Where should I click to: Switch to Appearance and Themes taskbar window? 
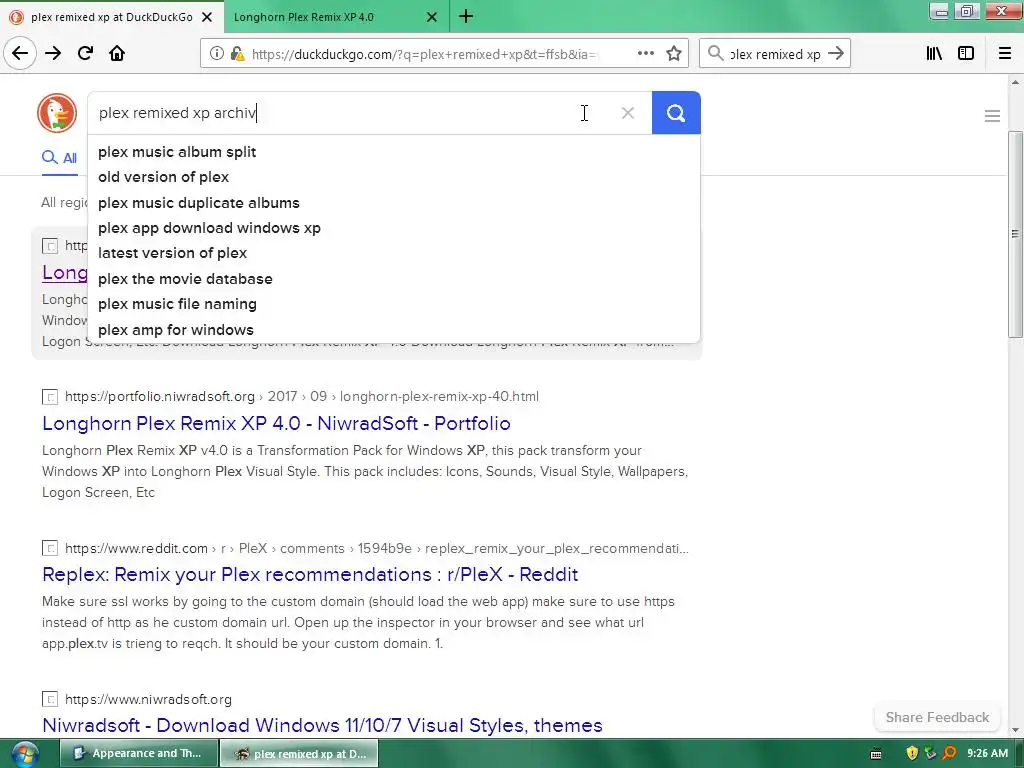click(x=139, y=754)
